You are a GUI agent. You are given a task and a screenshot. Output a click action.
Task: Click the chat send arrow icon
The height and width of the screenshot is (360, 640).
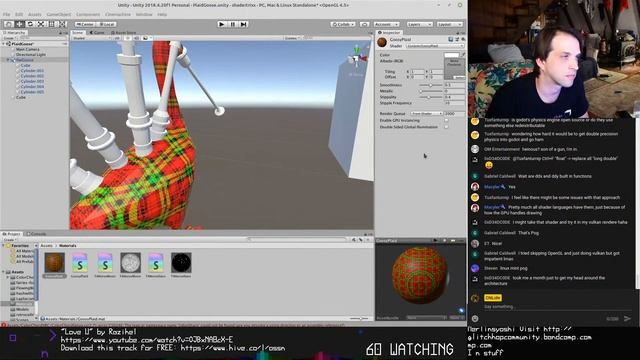(627, 319)
